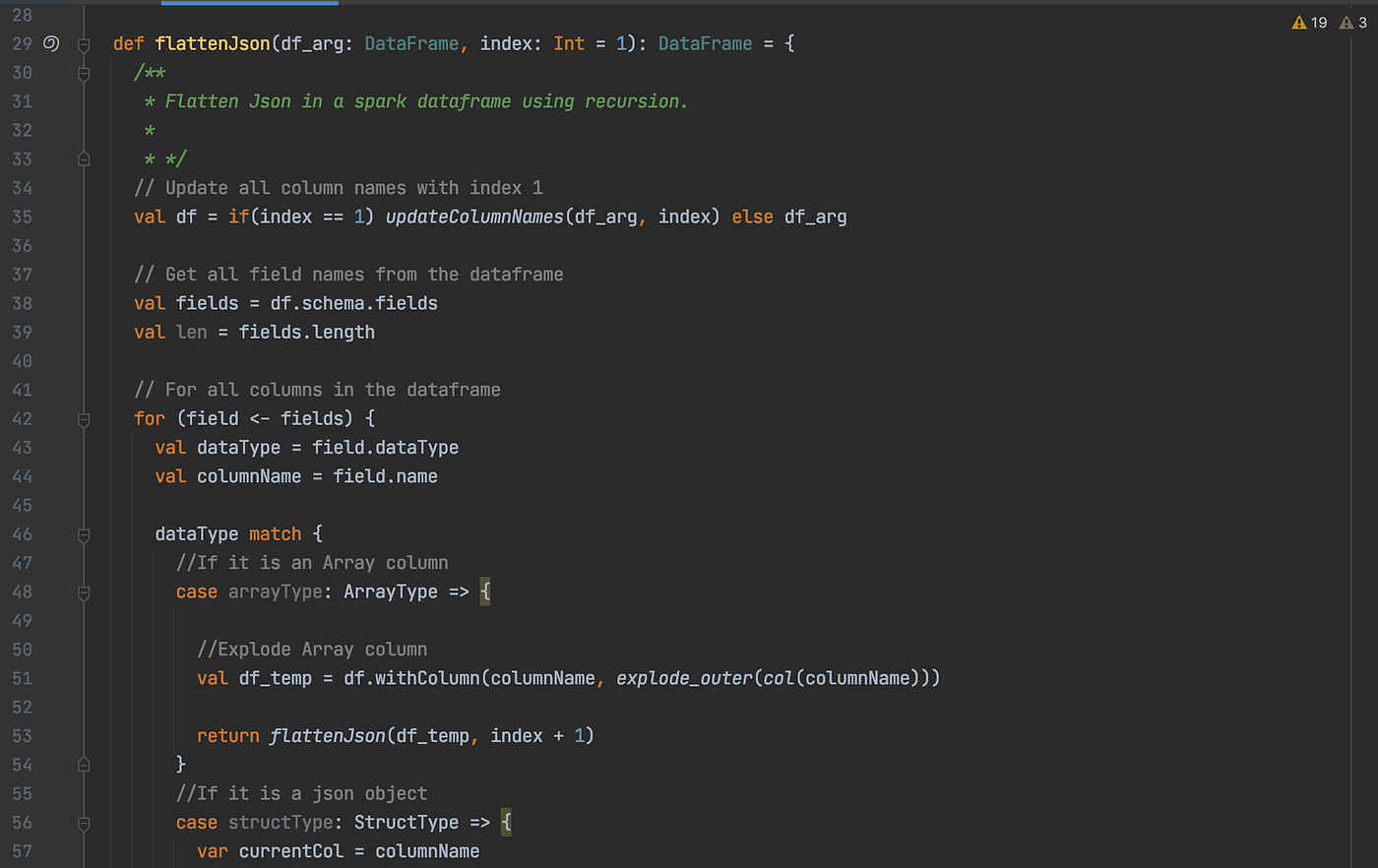This screenshot has height=868, width=1378.
Task: Collapse the match block fold at line 46
Action: pos(84,535)
